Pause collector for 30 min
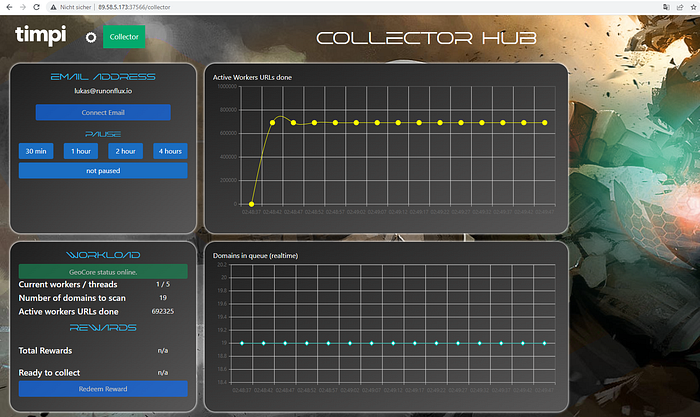Screen dimensions: 700x417 [x=36, y=151]
